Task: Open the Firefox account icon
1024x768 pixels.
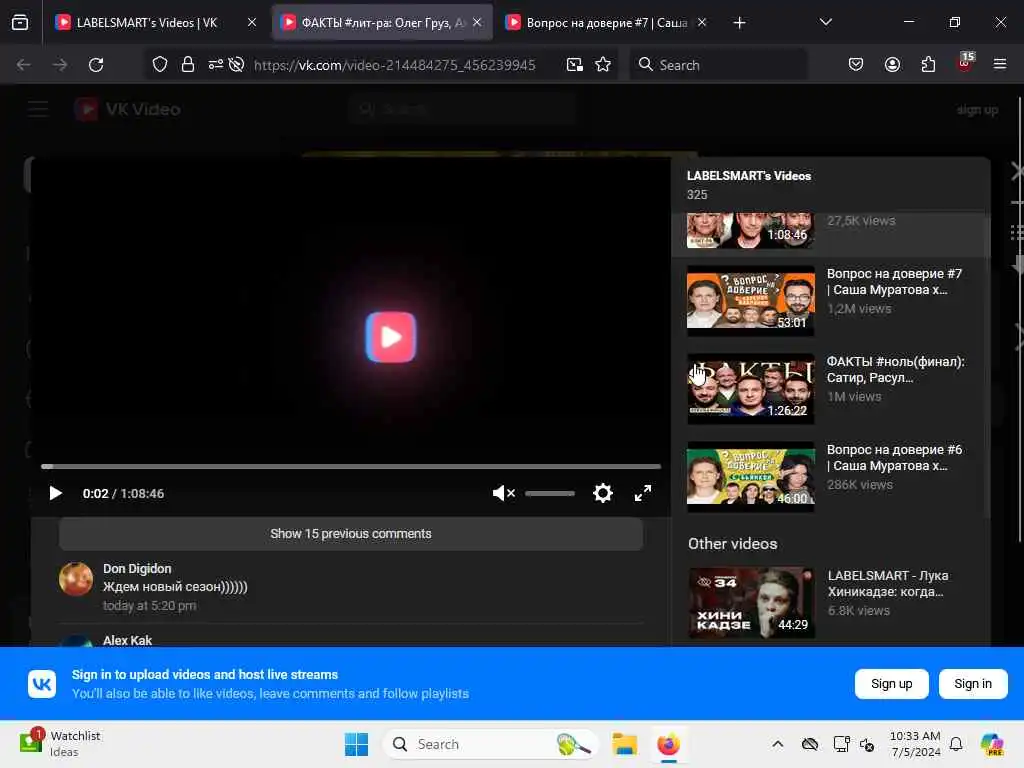Action: click(x=892, y=64)
